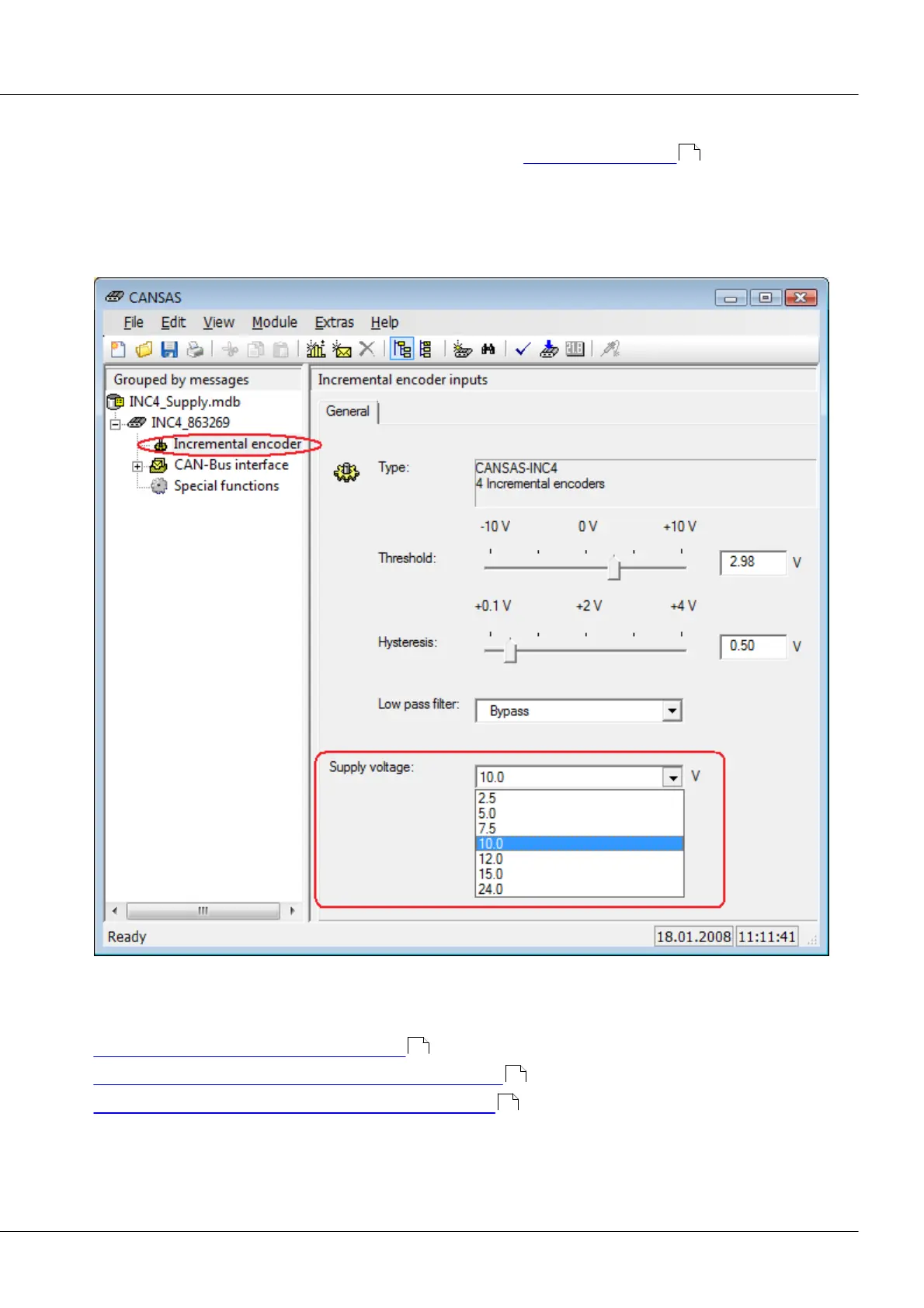Image resolution: width=924 pixels, height=1308 pixels.
Task: Click the Delete X toolbar icon
Action: [x=367, y=350]
